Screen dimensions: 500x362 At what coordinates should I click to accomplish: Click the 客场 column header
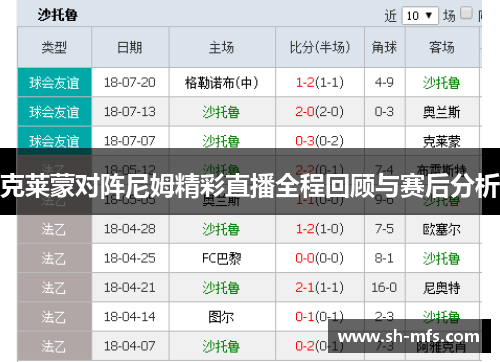pos(442,47)
